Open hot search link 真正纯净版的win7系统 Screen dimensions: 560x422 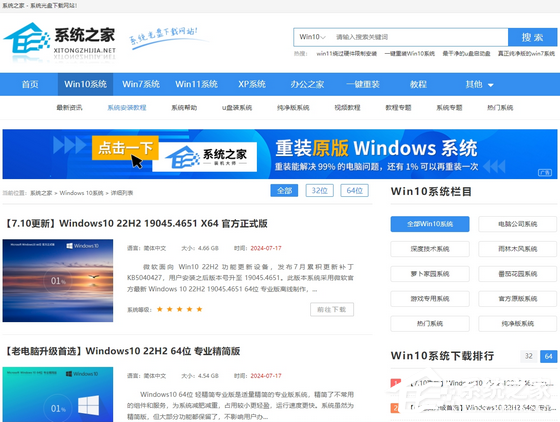(x=526, y=54)
